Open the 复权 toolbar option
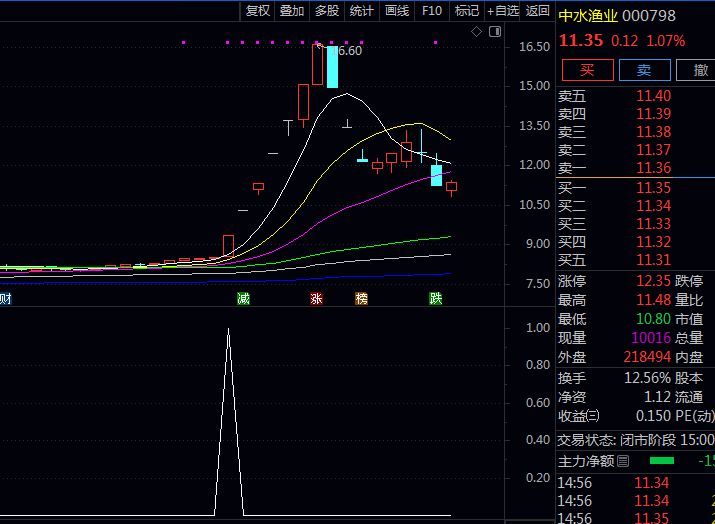 coord(258,11)
